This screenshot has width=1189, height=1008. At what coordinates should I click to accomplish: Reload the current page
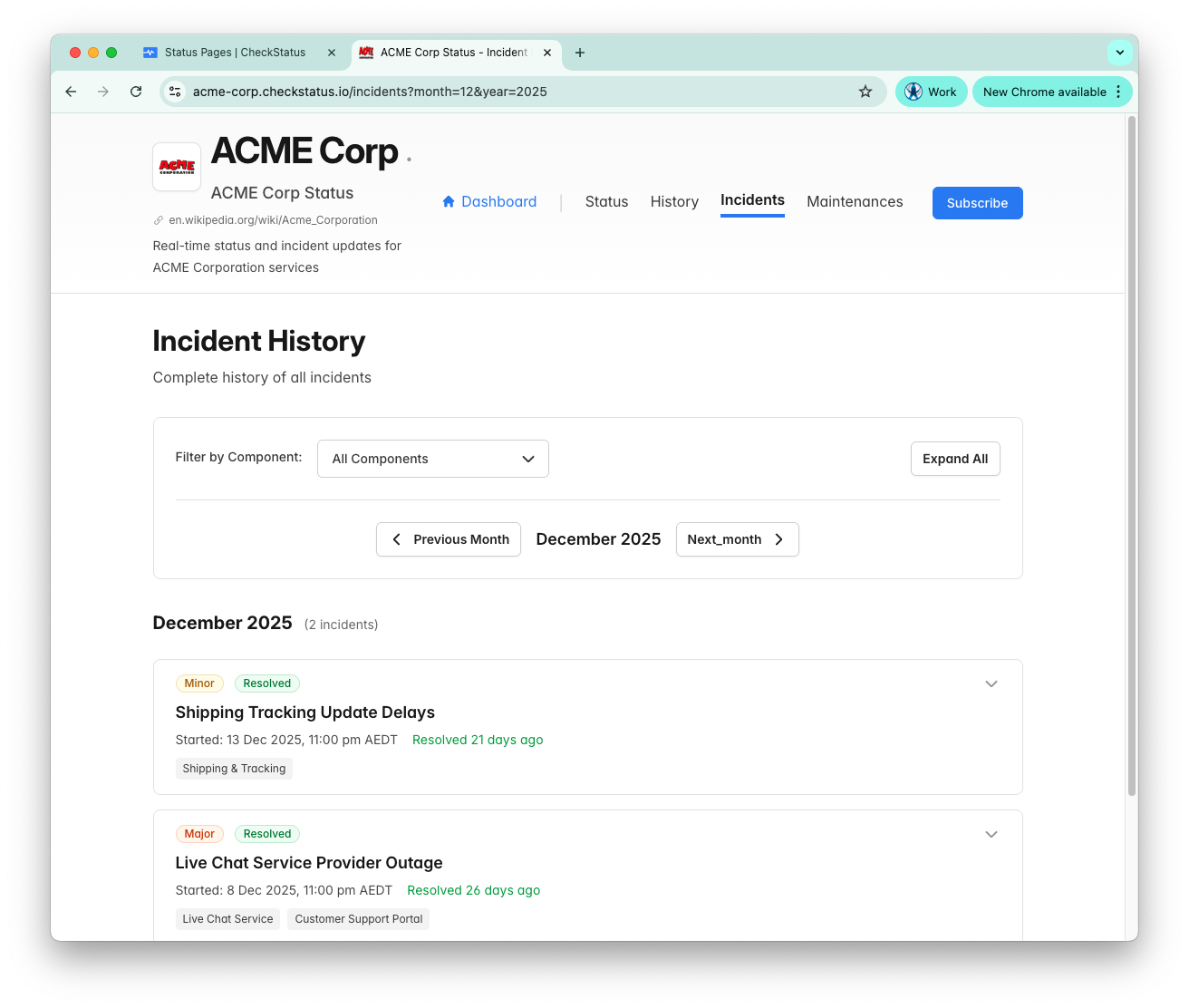point(136,92)
